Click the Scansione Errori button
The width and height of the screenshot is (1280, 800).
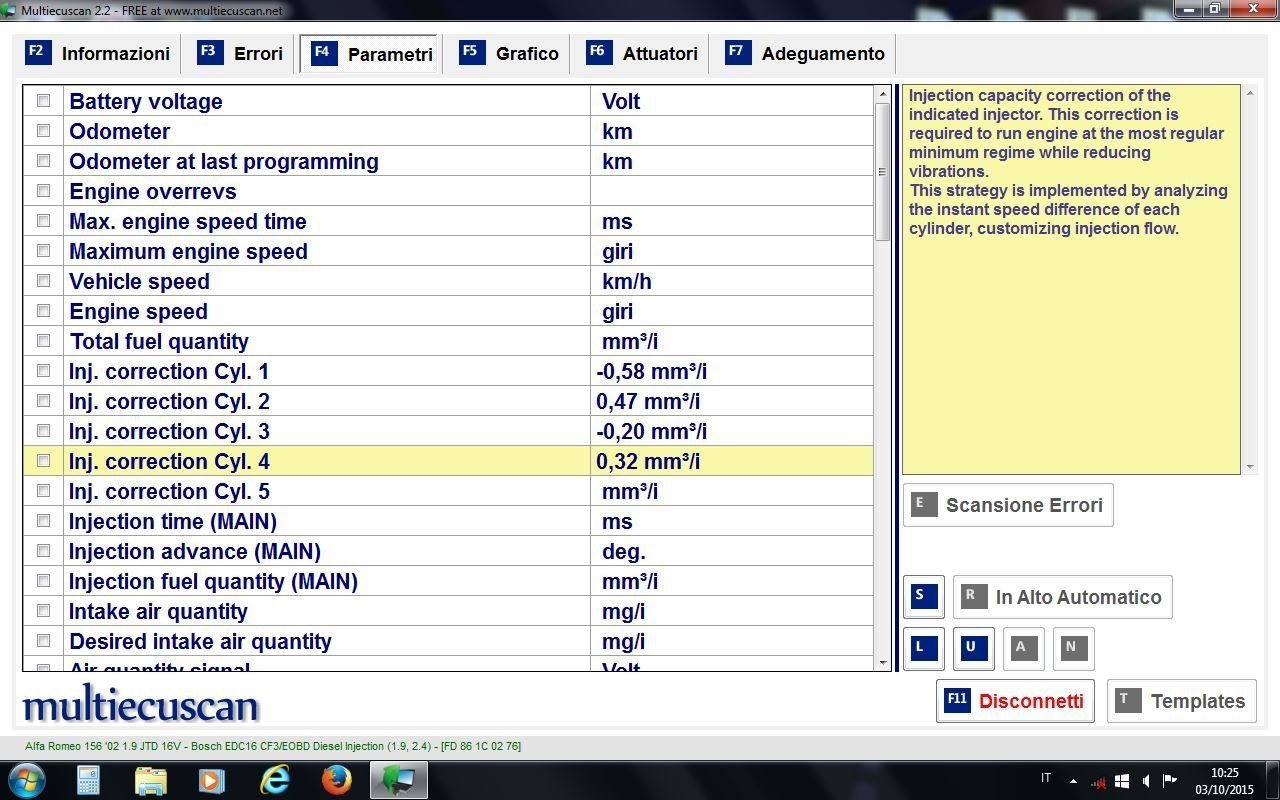pyautogui.click(x=1008, y=505)
